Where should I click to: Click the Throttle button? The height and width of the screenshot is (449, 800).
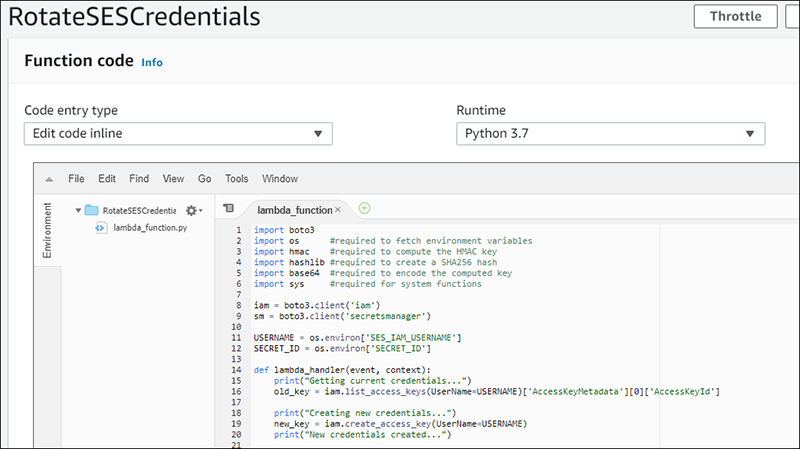click(x=735, y=16)
